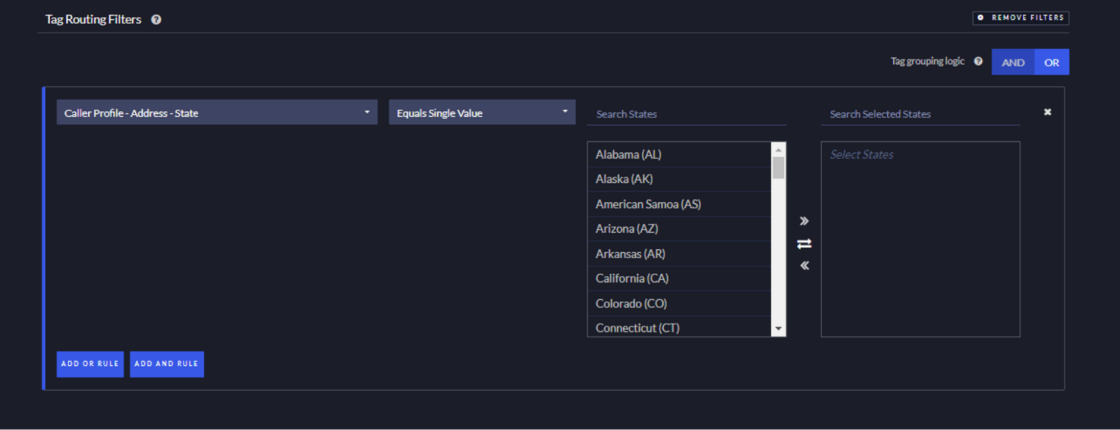This screenshot has height=430, width=1120.
Task: Move all states right with double-chevron icon
Action: (x=804, y=221)
